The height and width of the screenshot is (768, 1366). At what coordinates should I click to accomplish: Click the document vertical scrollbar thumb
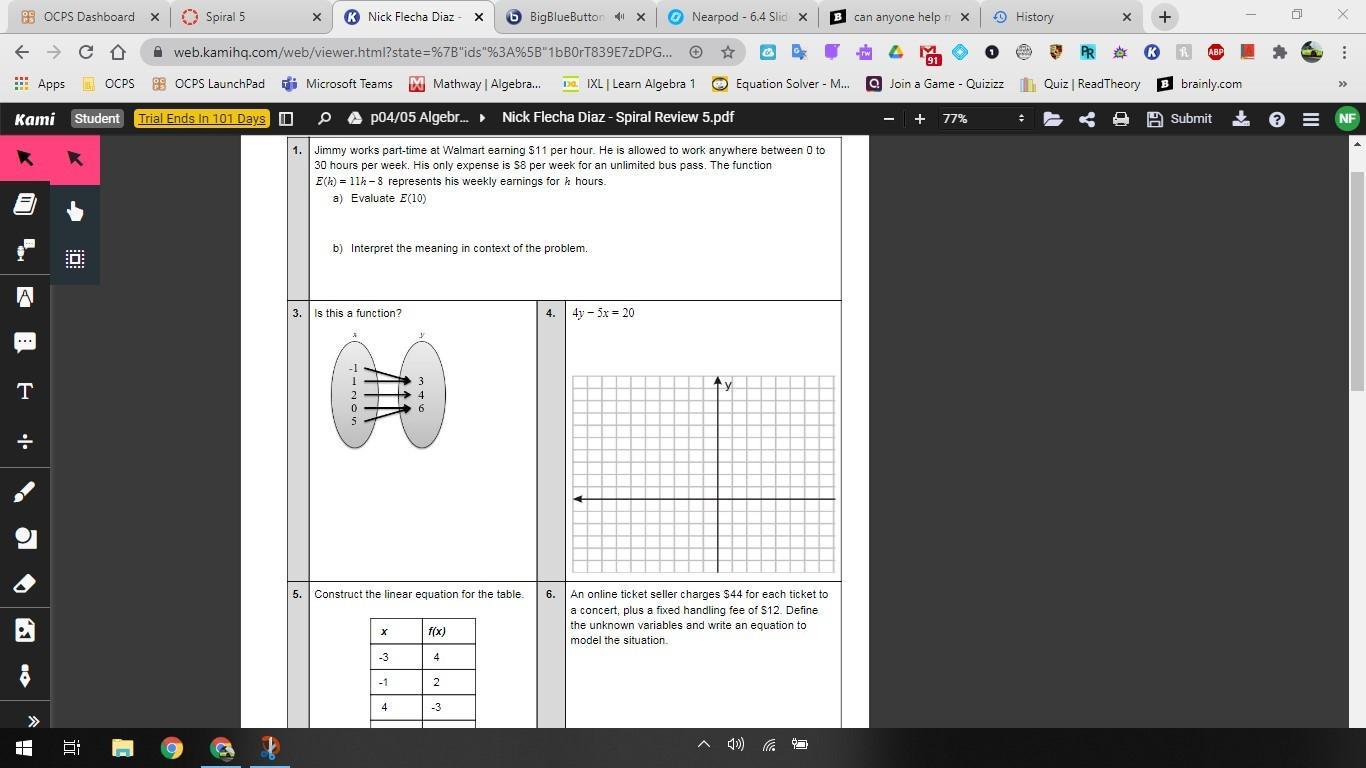[x=1357, y=280]
